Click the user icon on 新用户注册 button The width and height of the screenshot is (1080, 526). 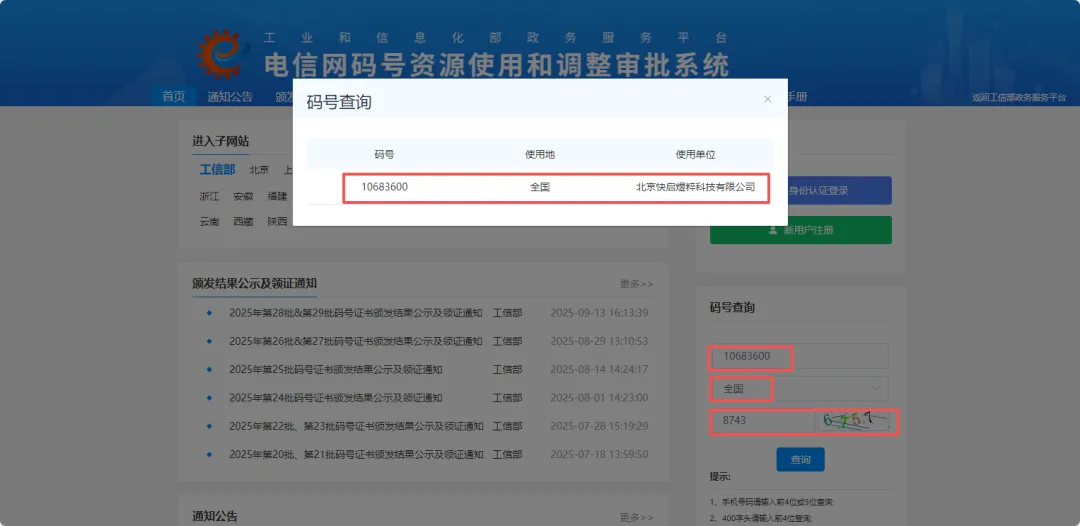tap(773, 230)
